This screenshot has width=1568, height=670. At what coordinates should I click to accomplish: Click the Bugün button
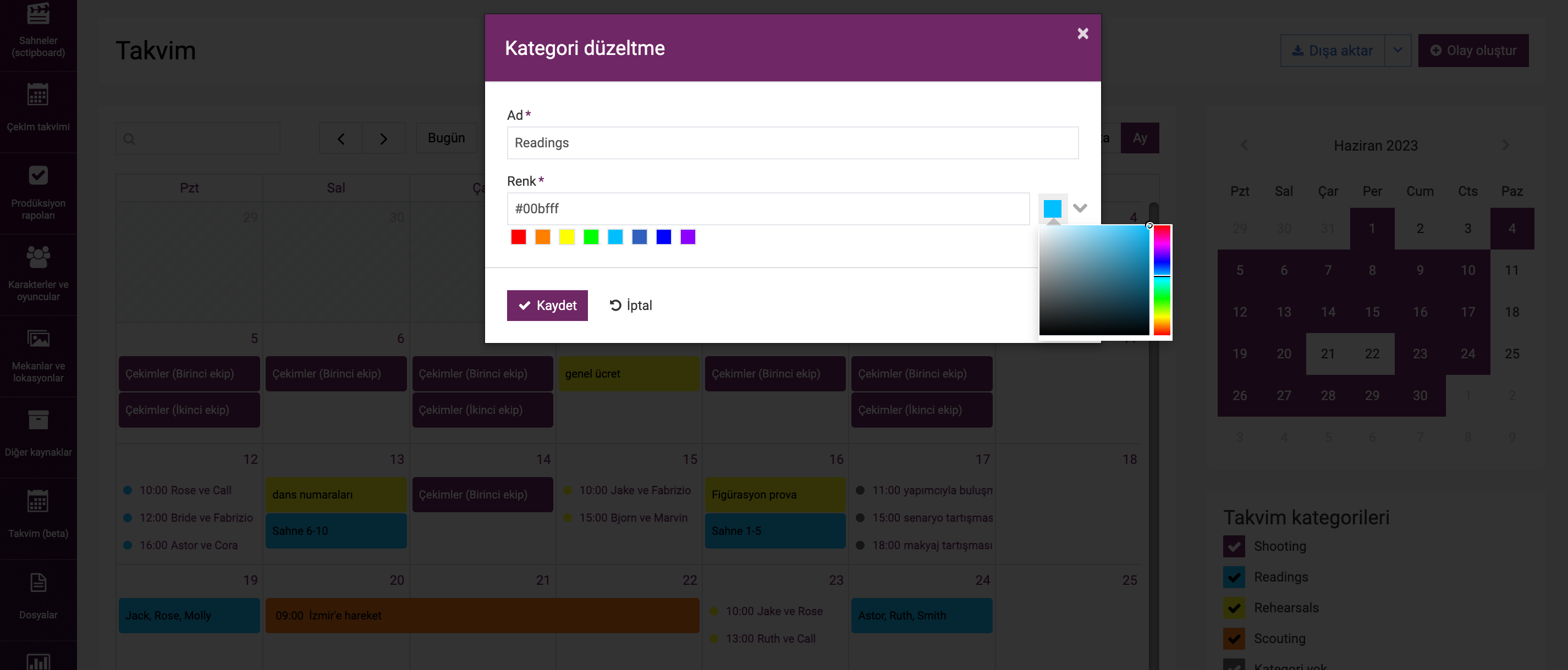[446, 138]
